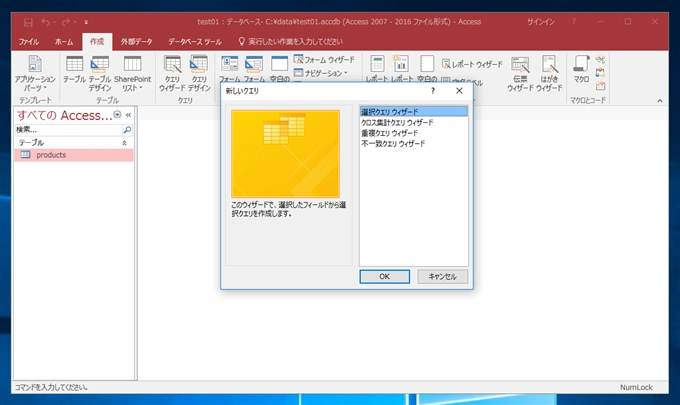Click the レポート (Report) ribbon icon
The image size is (680, 405).
pyautogui.click(x=377, y=68)
